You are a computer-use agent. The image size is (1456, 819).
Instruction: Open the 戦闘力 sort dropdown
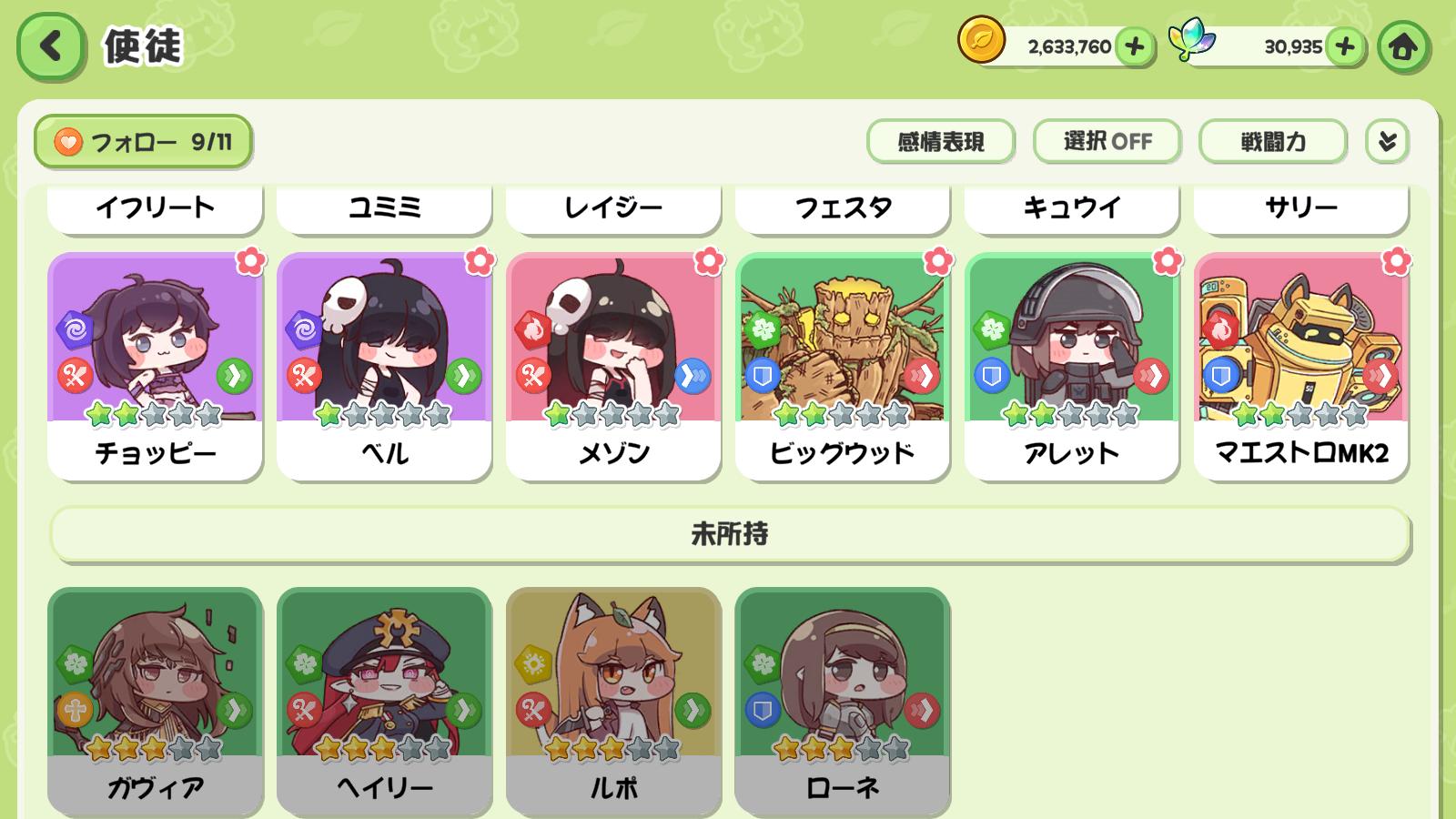(1273, 141)
